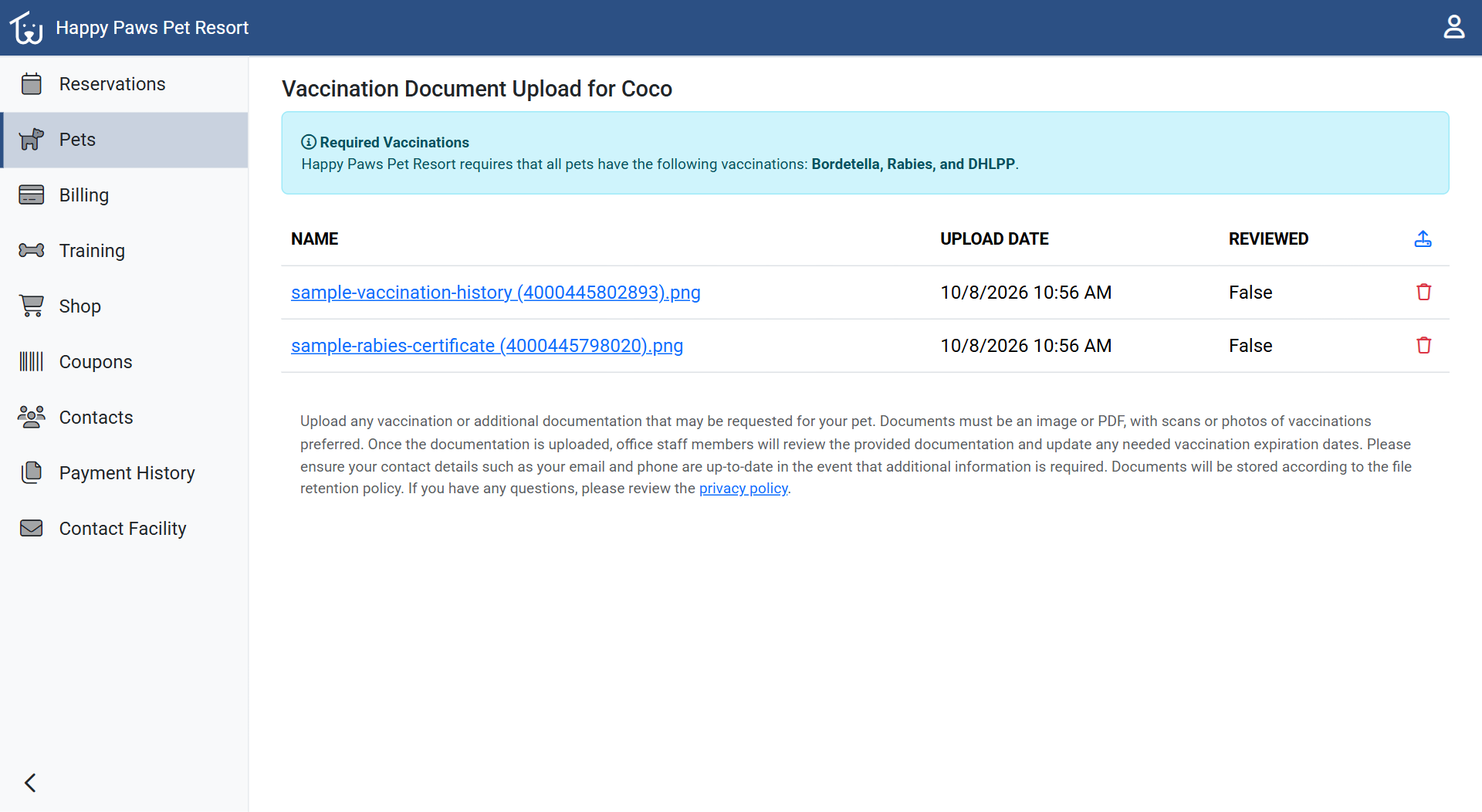Click the Training bone icon

coord(32,250)
